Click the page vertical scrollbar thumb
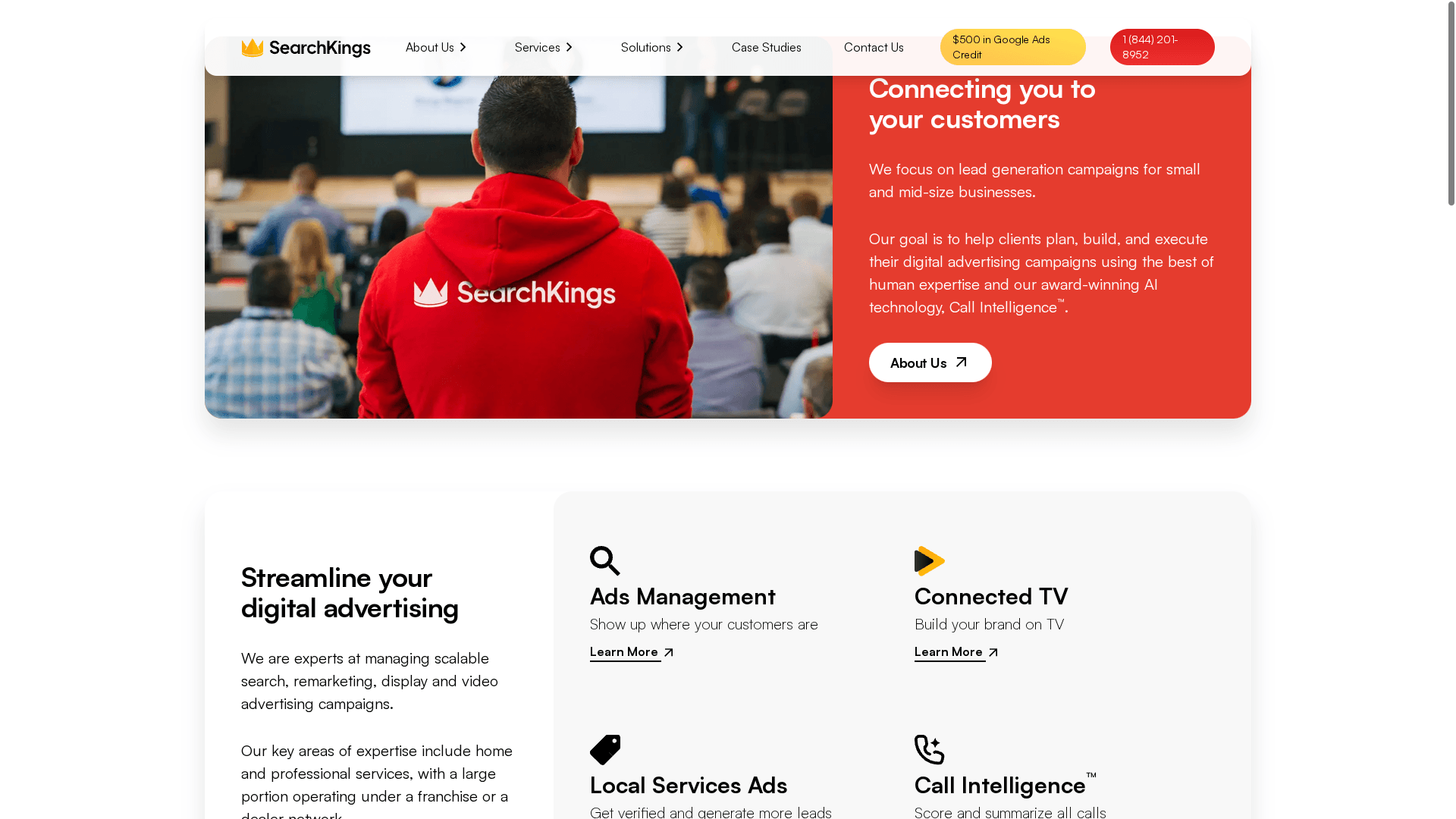Viewport: 1456px width, 819px height. [1451, 104]
